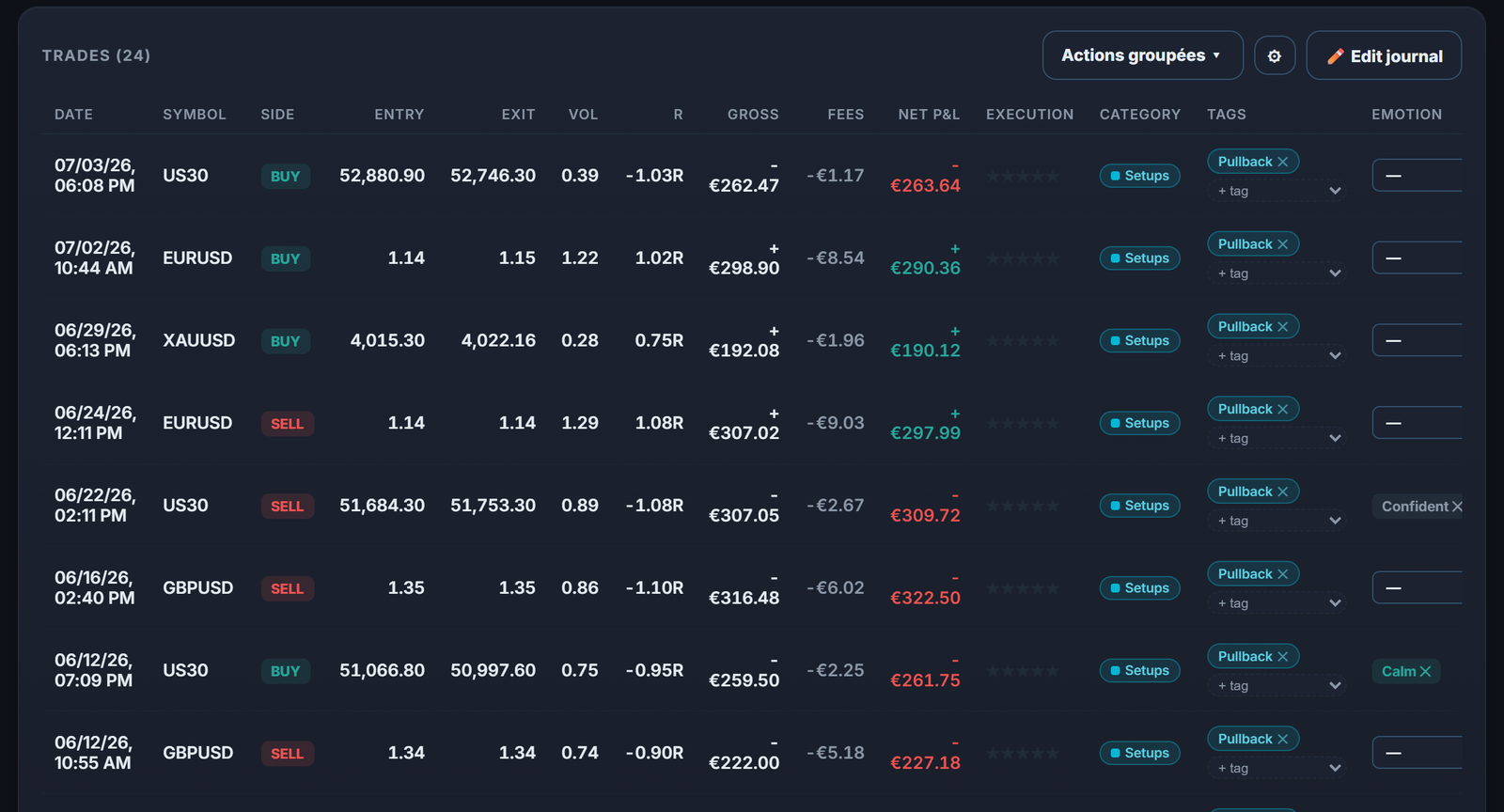1504x812 pixels.
Task: Rate execution stars for 06/29/26 XAUUSD trade
Action: pyautogui.click(x=1023, y=341)
